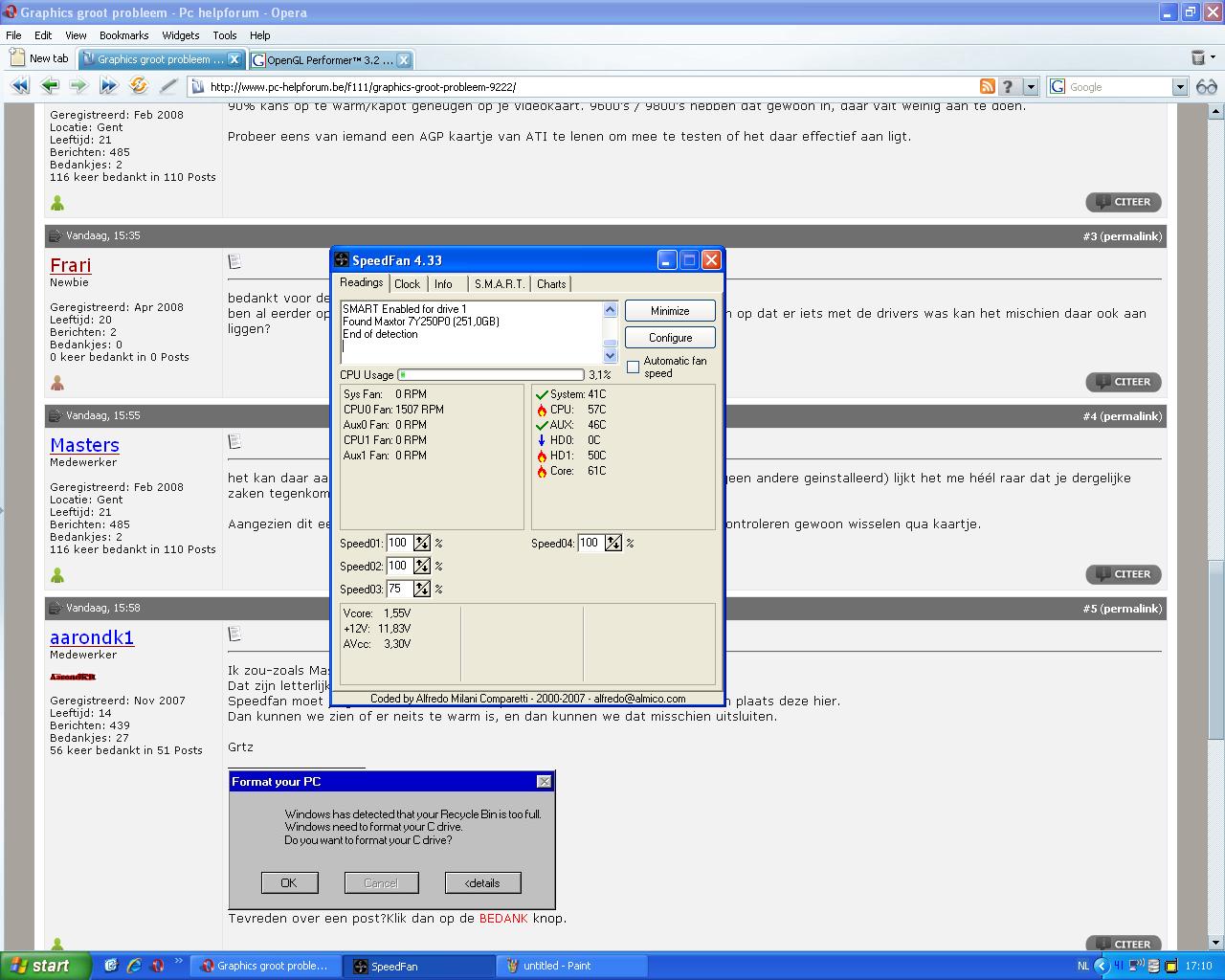Click SpeedFan's Minimize button
Viewport: 1225px width, 980px height.
coord(670,311)
